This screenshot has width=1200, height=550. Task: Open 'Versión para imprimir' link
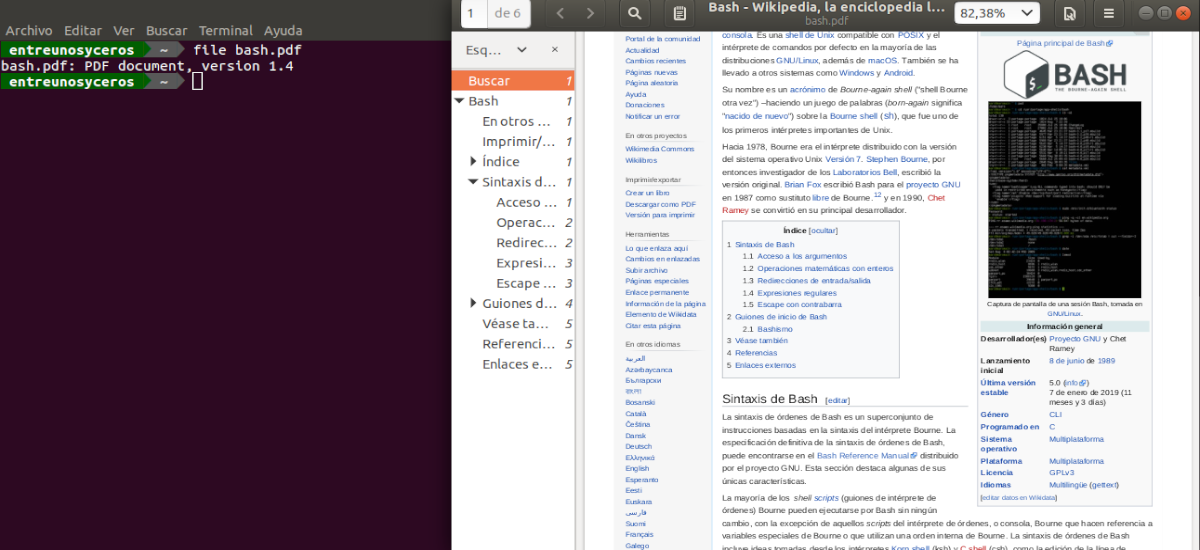pos(660,215)
